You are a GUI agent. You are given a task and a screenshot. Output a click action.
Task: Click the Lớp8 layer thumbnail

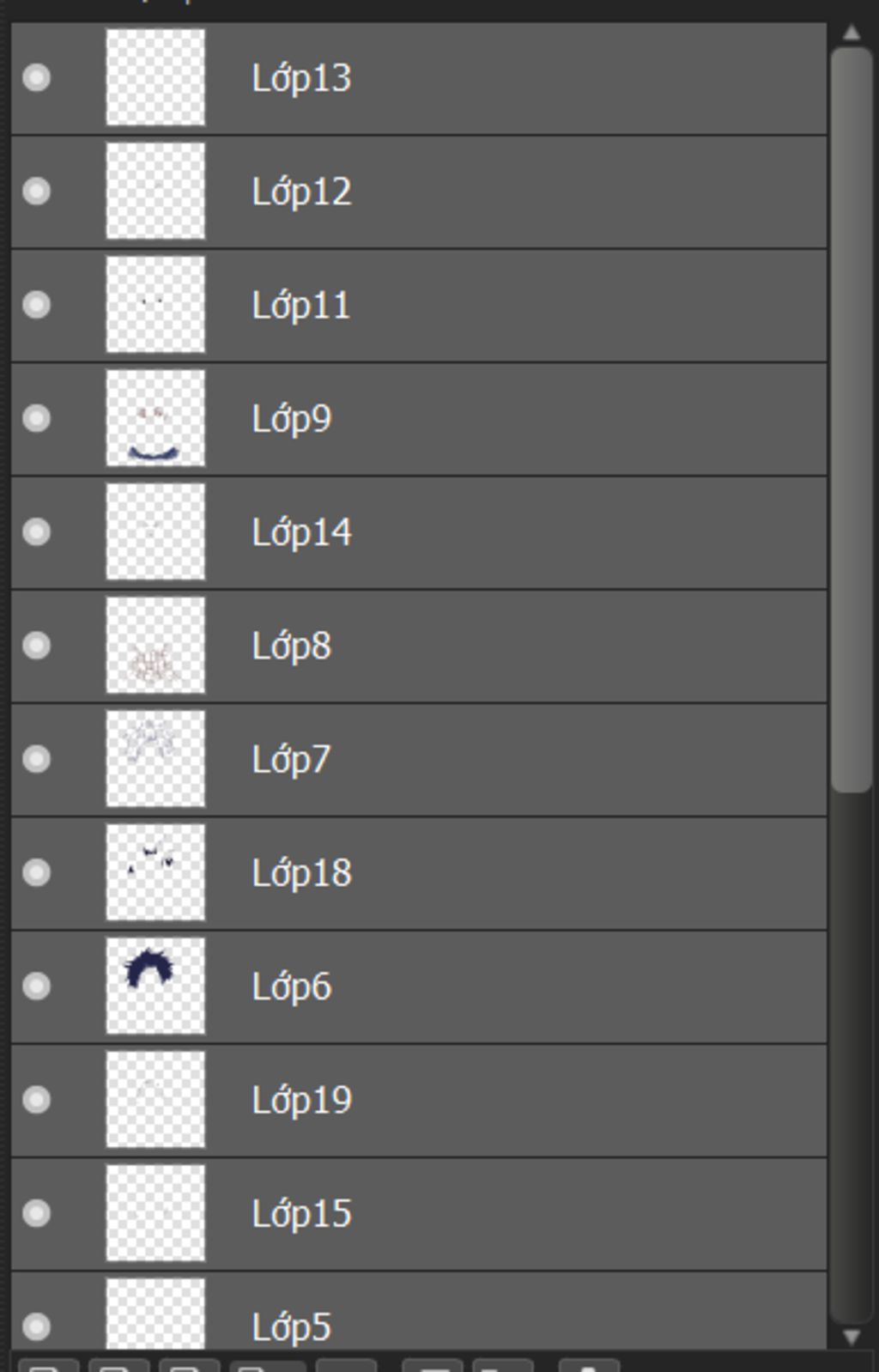point(155,646)
